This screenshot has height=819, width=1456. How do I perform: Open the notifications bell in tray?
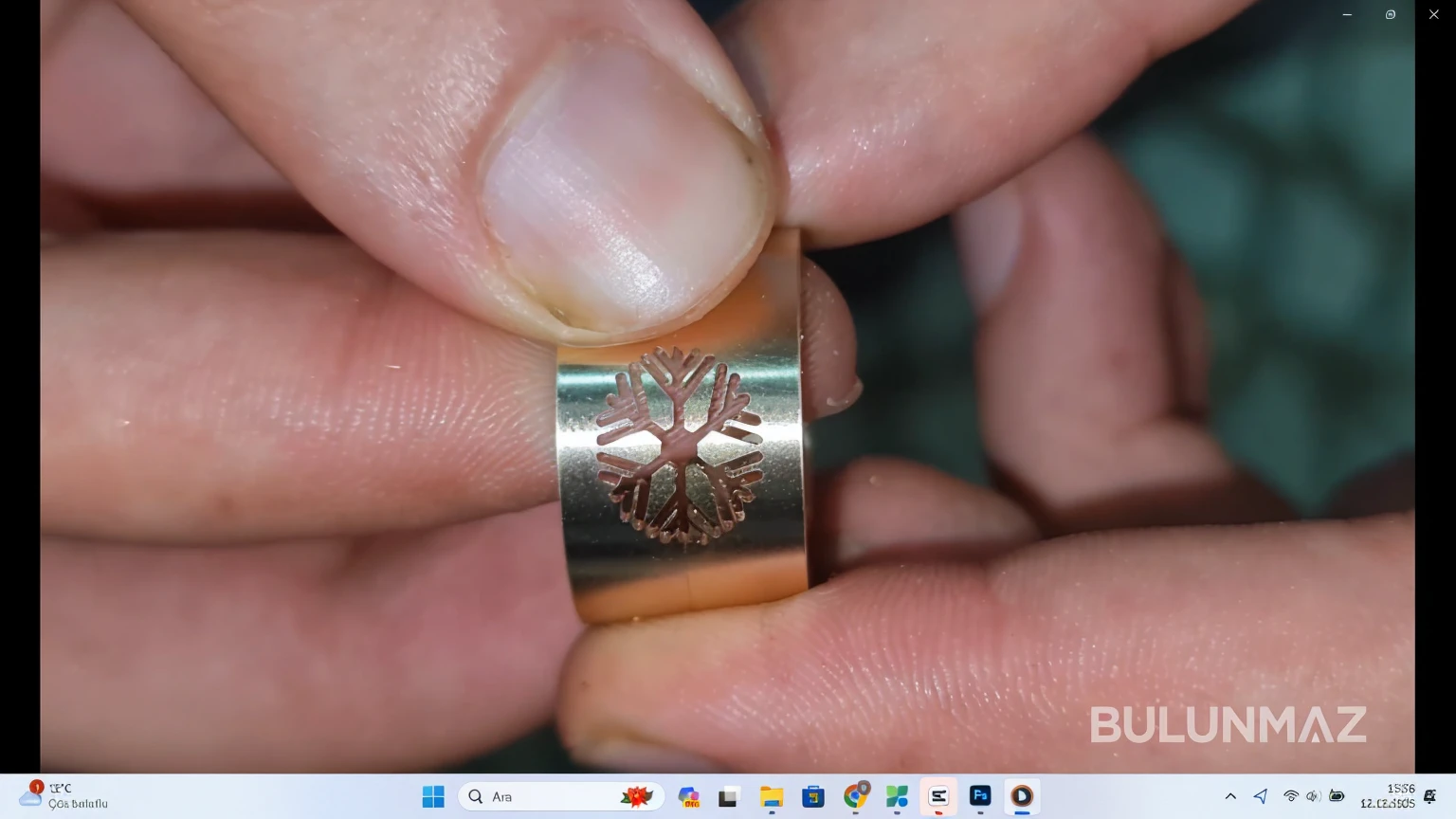coord(1429,796)
